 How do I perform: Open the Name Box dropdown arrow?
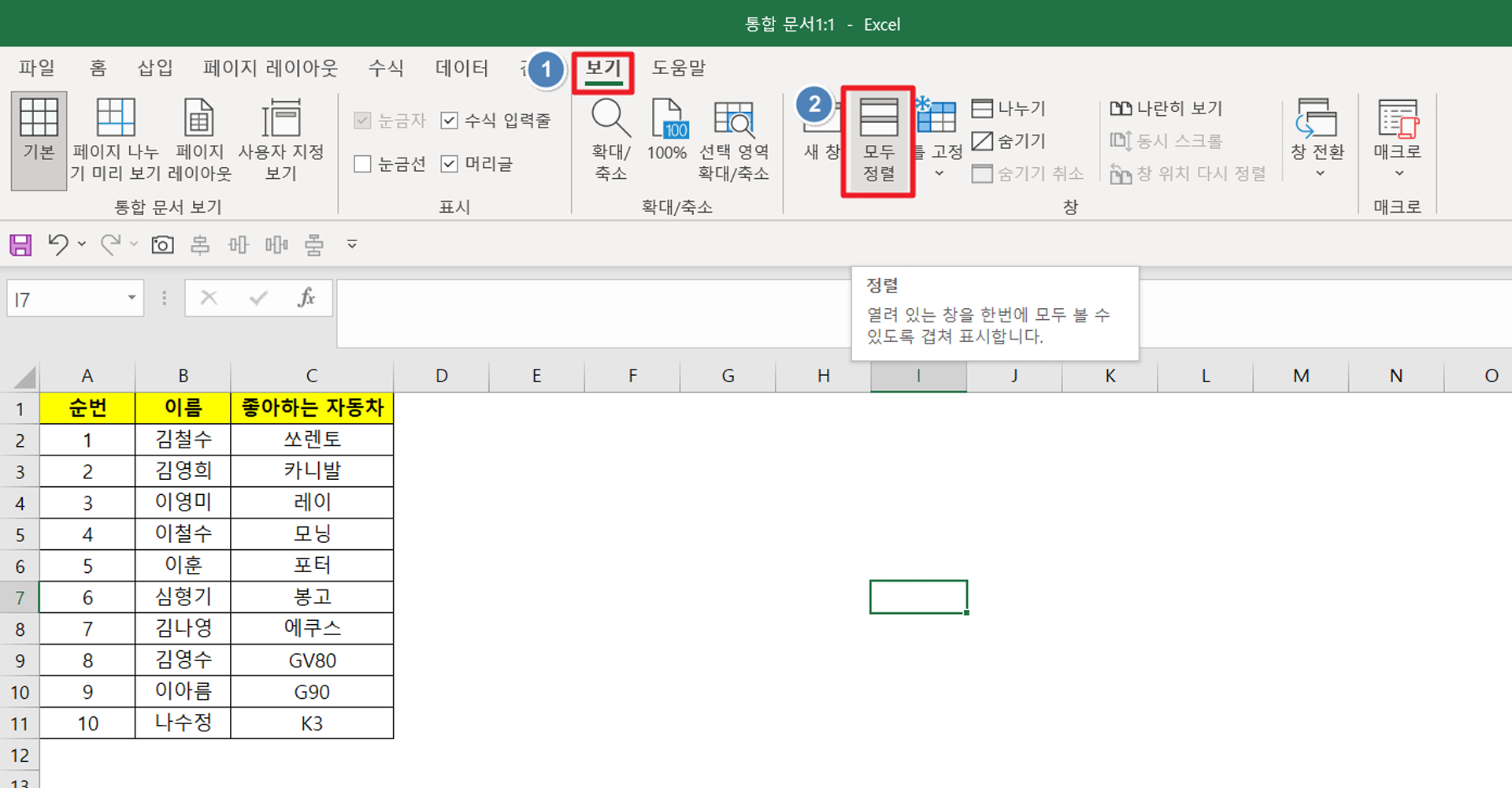(x=132, y=298)
